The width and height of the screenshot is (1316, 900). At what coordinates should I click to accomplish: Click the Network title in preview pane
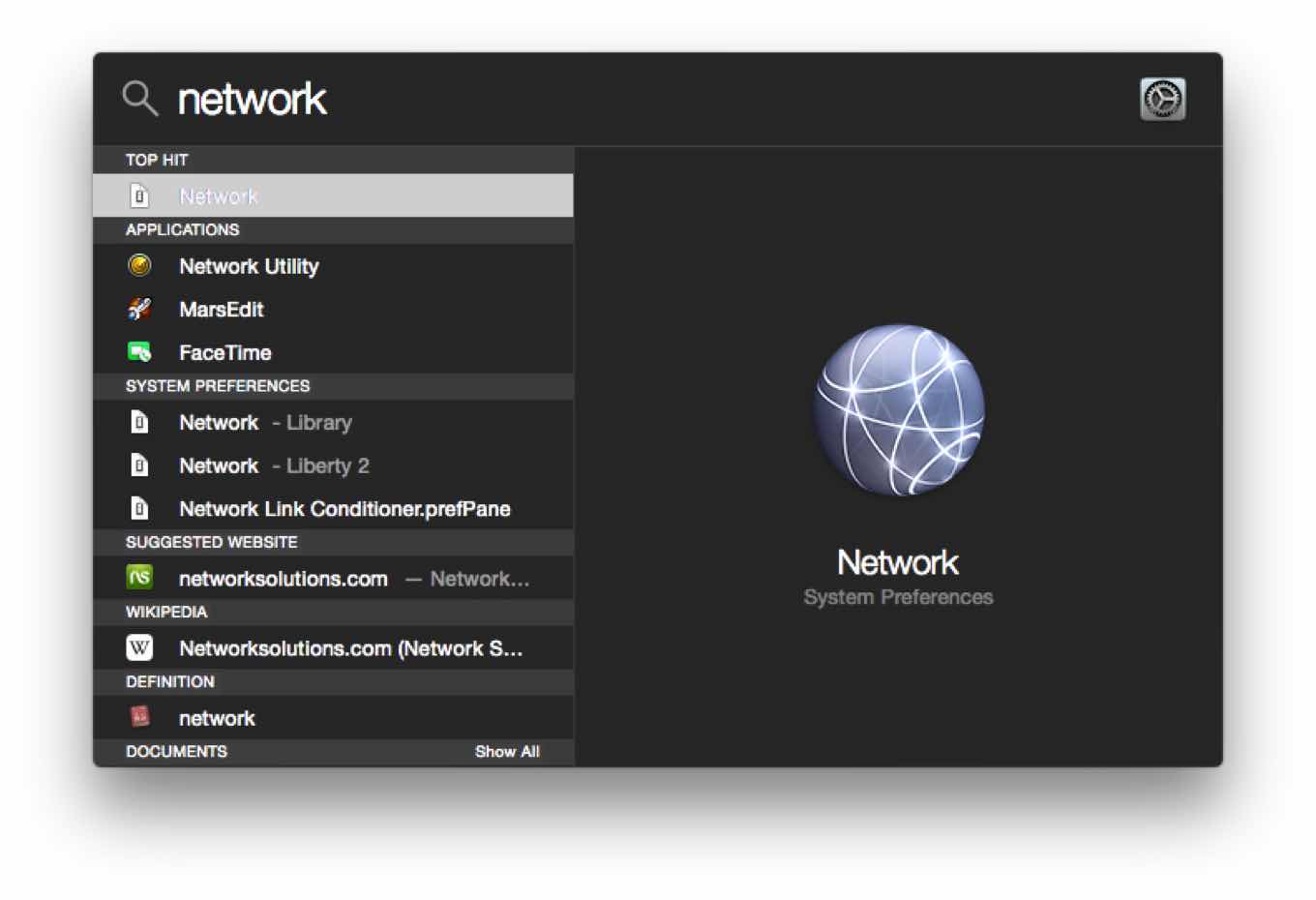pos(898,562)
